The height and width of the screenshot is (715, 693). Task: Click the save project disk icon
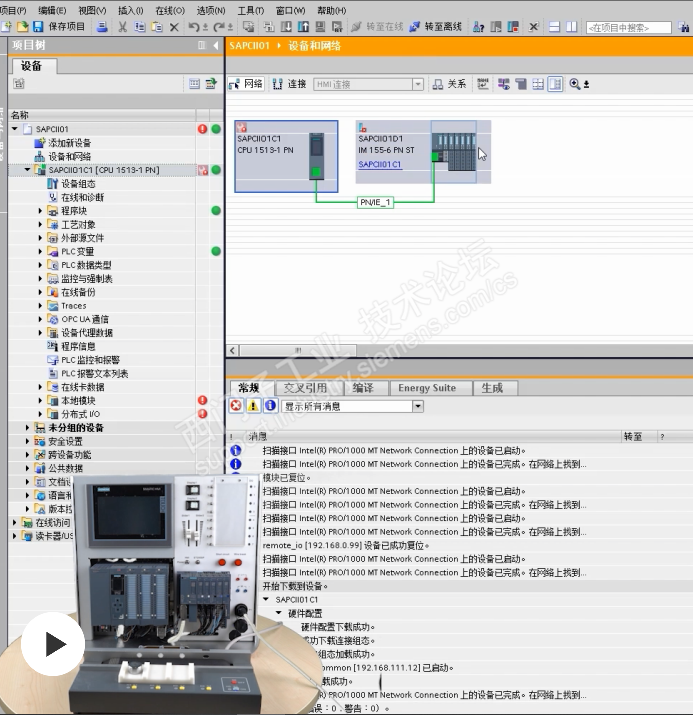tap(38, 27)
